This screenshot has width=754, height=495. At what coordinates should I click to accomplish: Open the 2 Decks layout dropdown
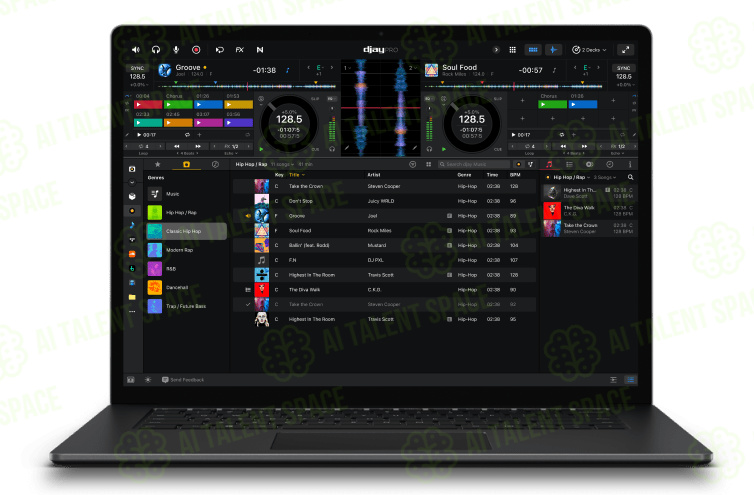(589, 50)
